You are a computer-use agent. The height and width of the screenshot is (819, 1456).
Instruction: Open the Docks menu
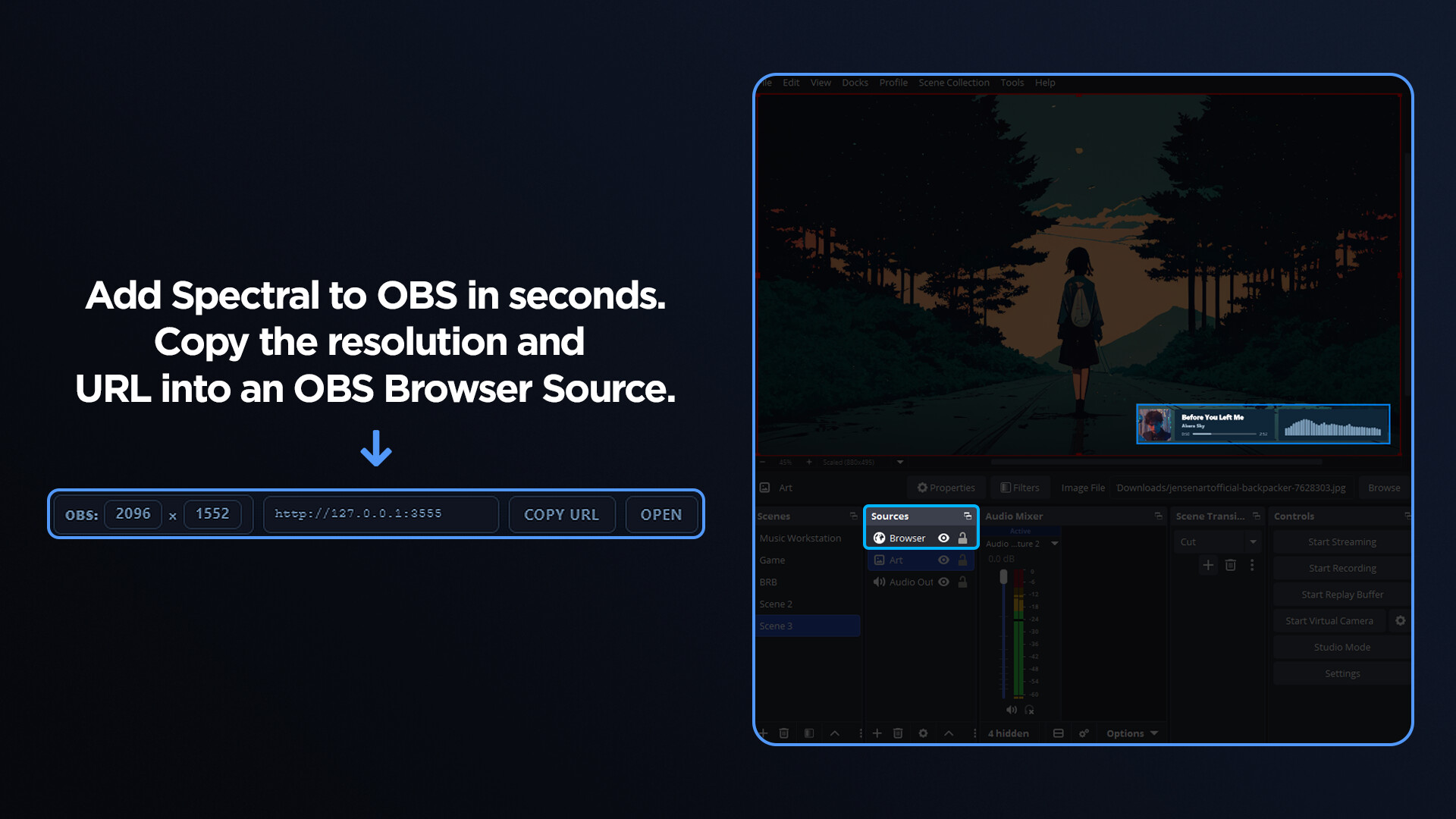pyautogui.click(x=855, y=83)
